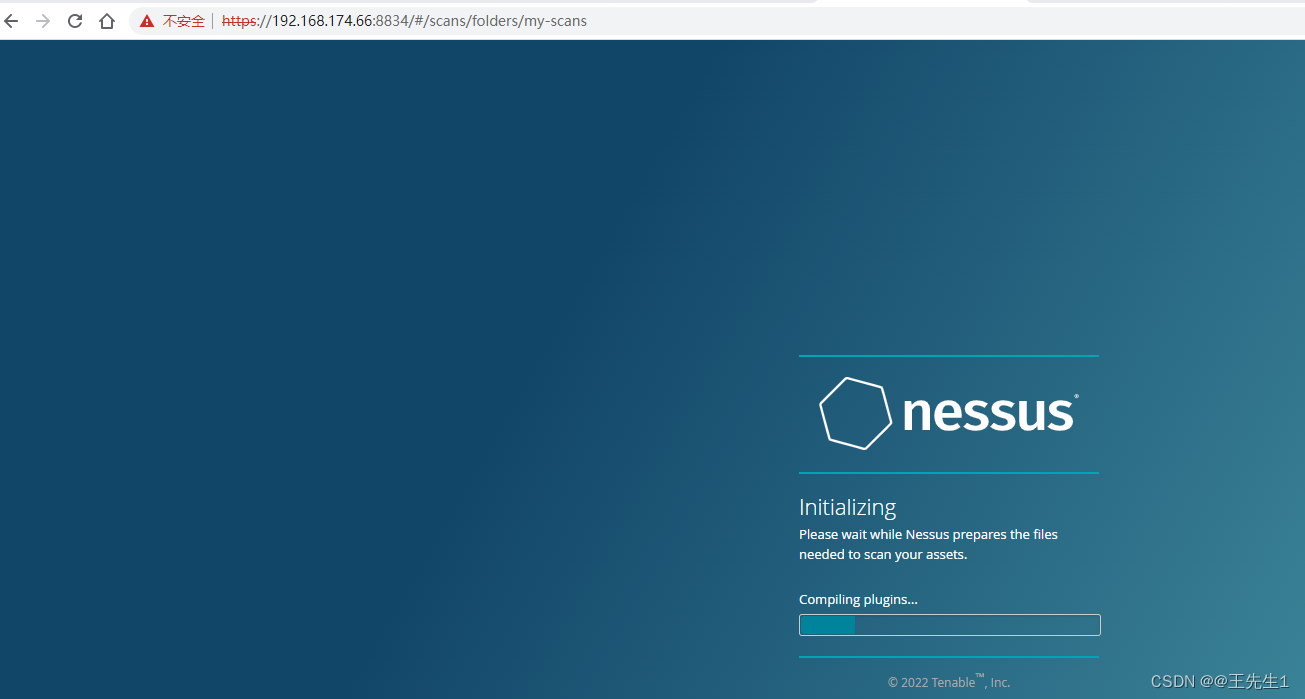Focus the address bar showing 192.168.174.66:8834

716,21
